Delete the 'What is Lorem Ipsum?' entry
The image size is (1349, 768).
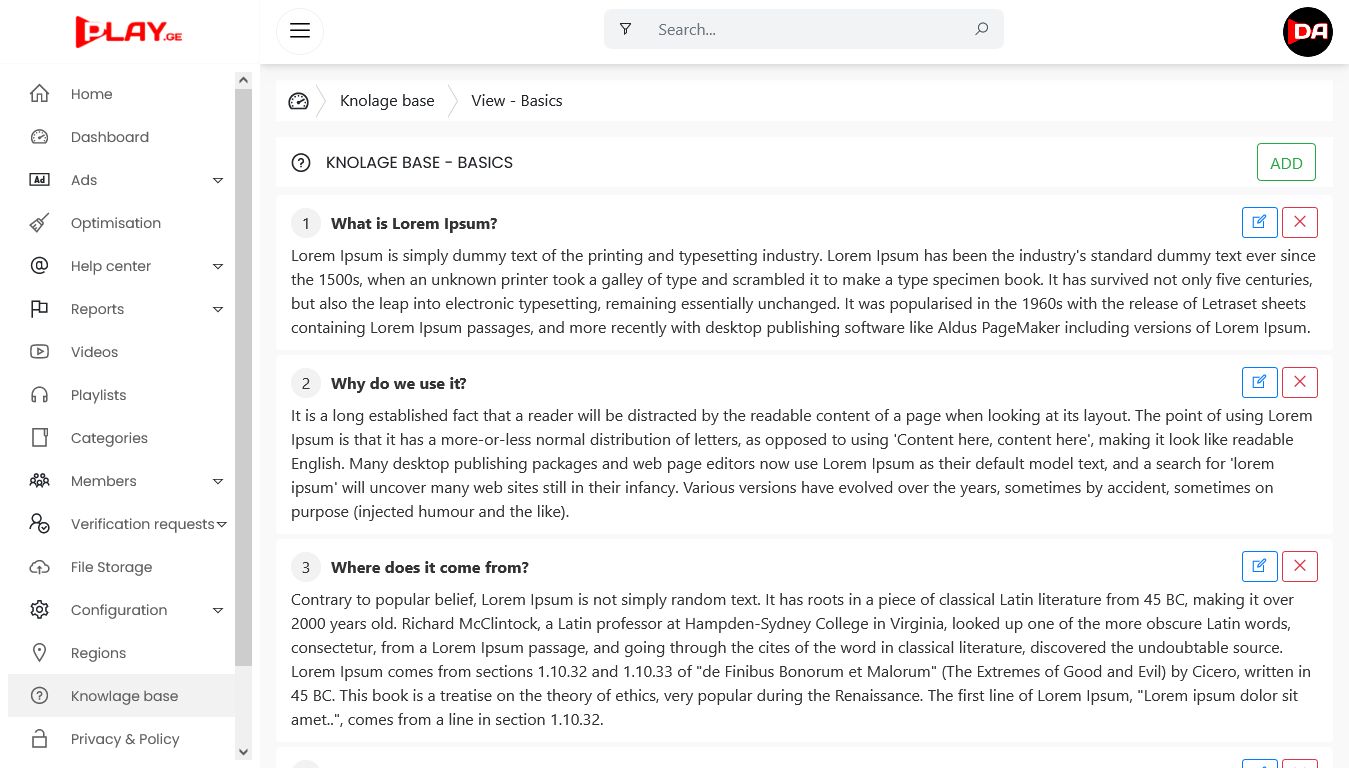[x=1299, y=222]
